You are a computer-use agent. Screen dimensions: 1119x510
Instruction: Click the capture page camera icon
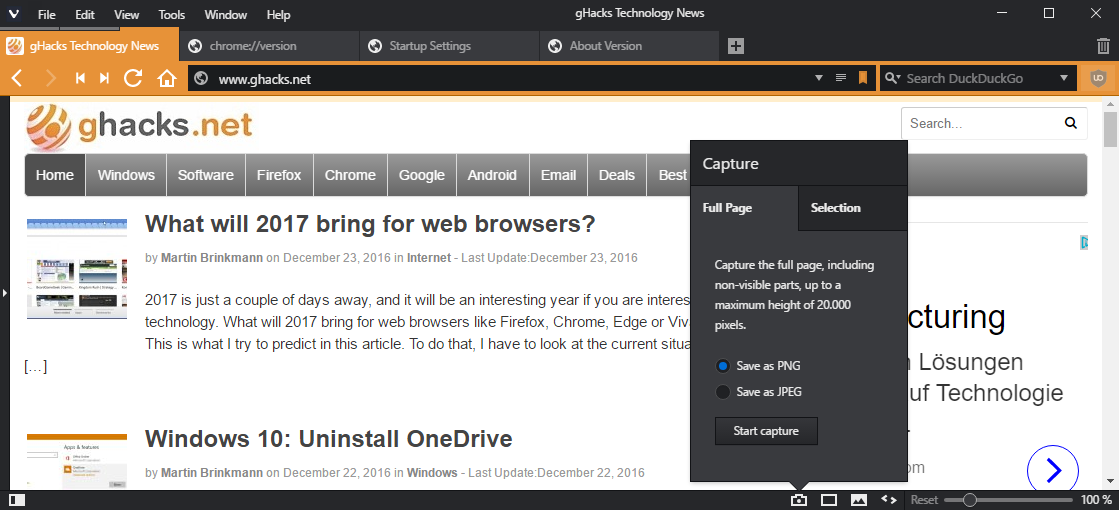point(799,500)
